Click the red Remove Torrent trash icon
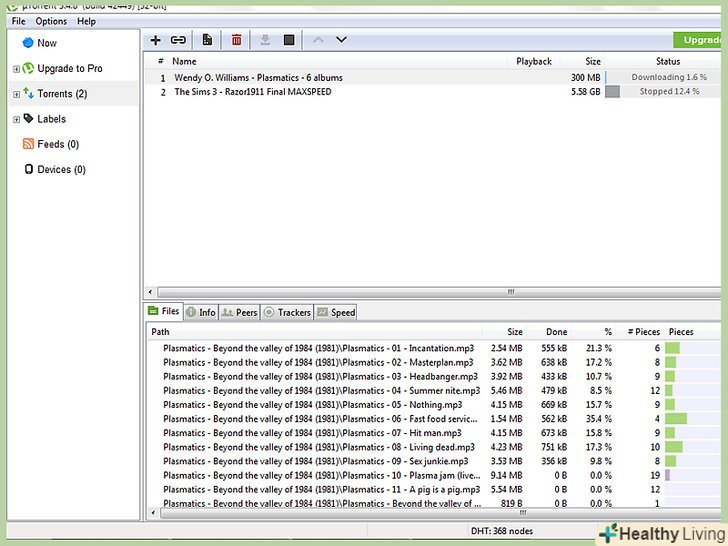 [237, 40]
